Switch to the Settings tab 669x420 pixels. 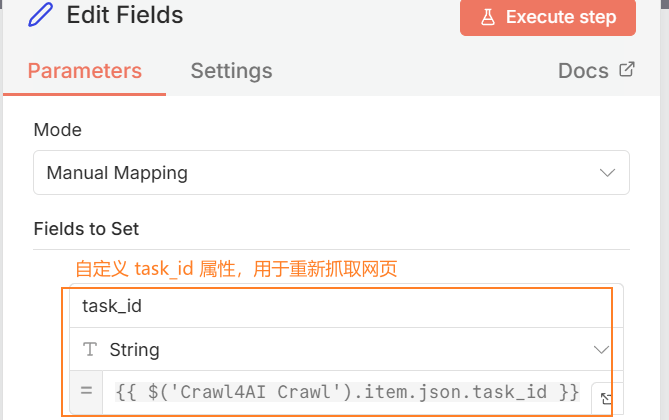pos(231,71)
